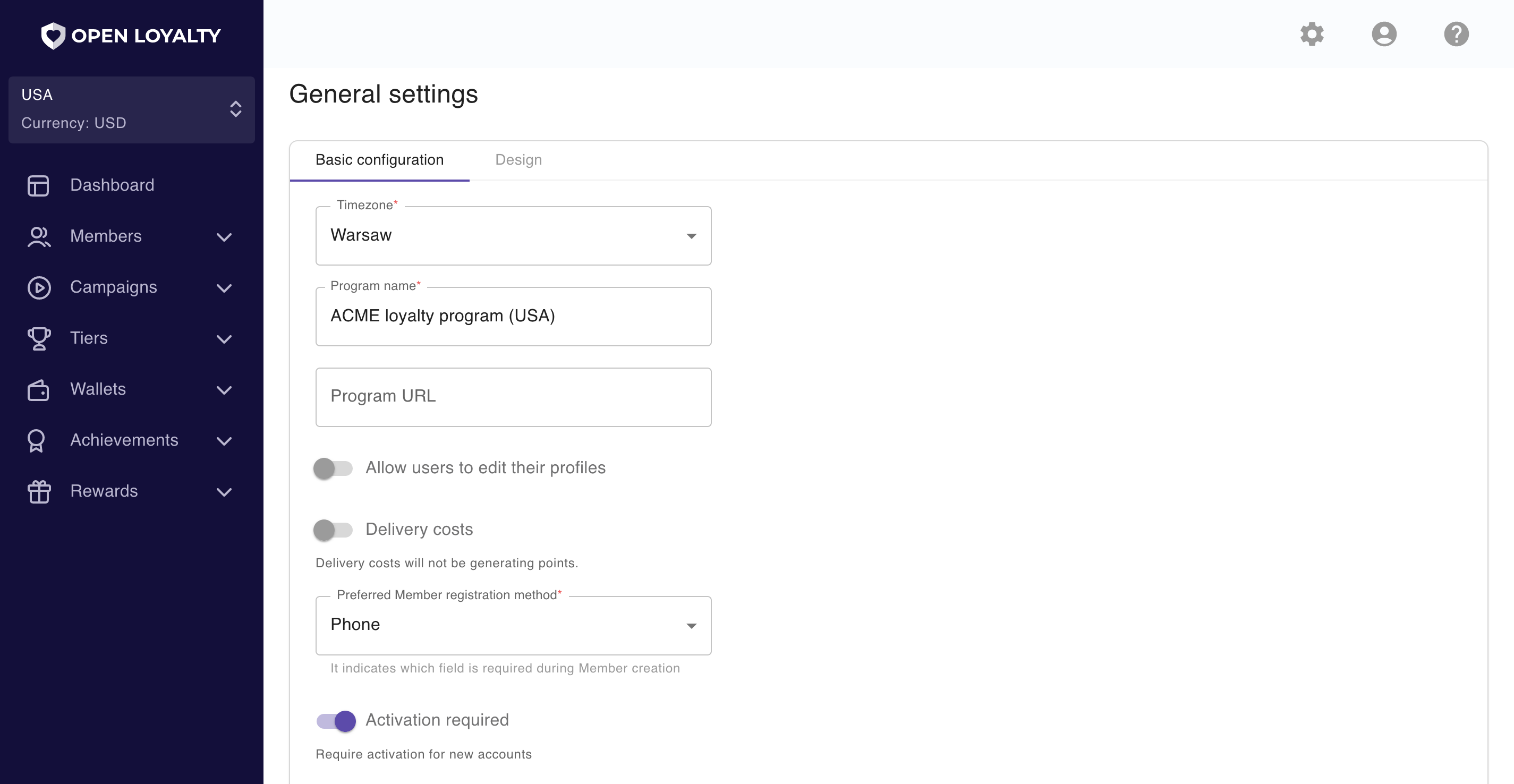The width and height of the screenshot is (1514, 784).
Task: Open the help question mark icon
Action: tap(1457, 34)
